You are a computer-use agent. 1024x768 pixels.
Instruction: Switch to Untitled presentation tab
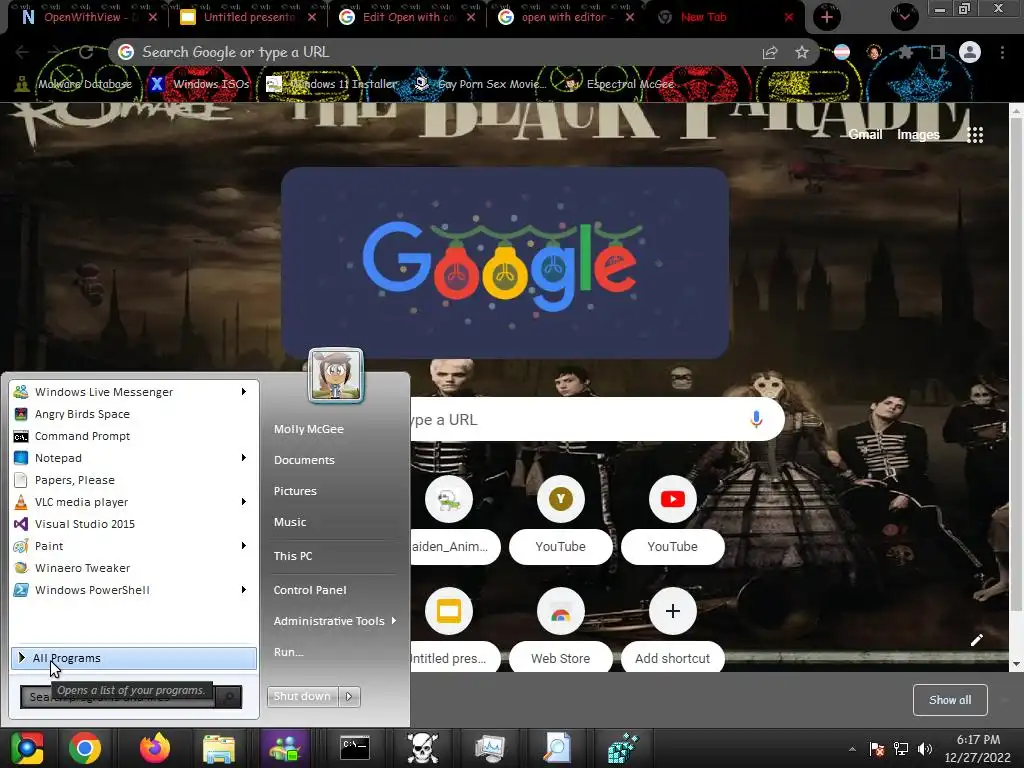[248, 17]
